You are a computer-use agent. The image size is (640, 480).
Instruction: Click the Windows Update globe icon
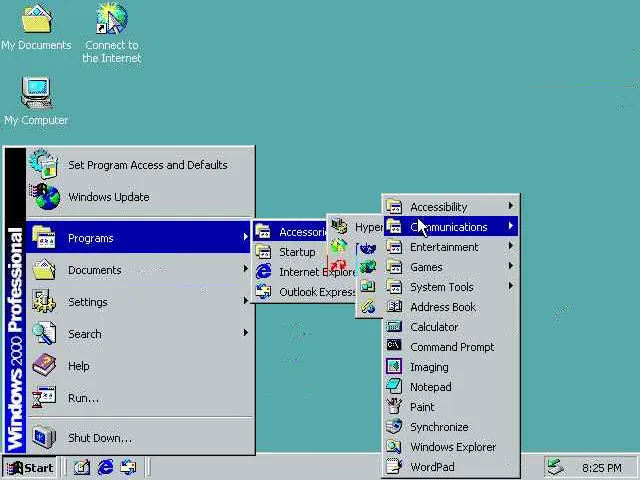44,197
